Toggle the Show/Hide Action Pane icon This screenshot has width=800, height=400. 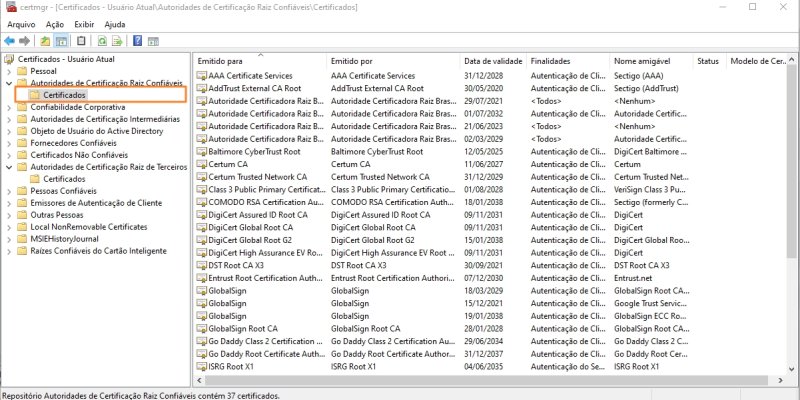click(x=153, y=41)
